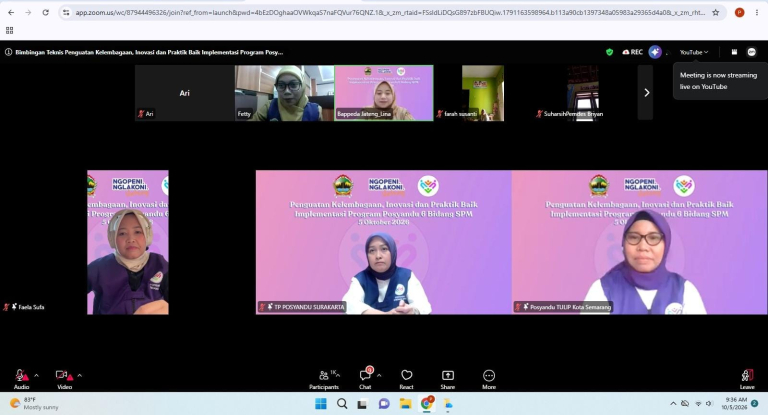Image resolution: width=768 pixels, height=415 pixels.
Task: Open the Participants panel
Action: tap(323, 379)
